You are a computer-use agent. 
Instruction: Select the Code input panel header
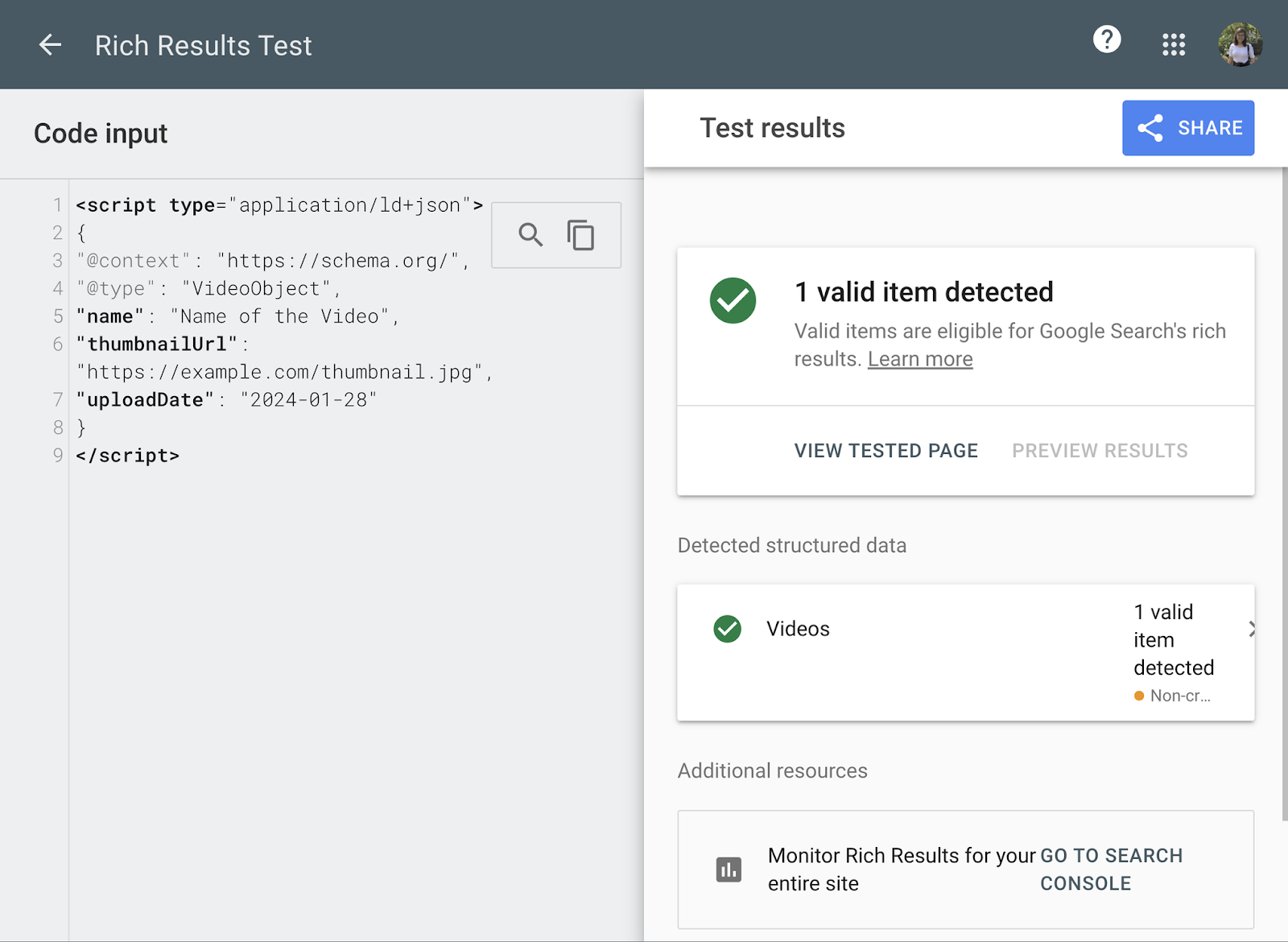[x=100, y=133]
